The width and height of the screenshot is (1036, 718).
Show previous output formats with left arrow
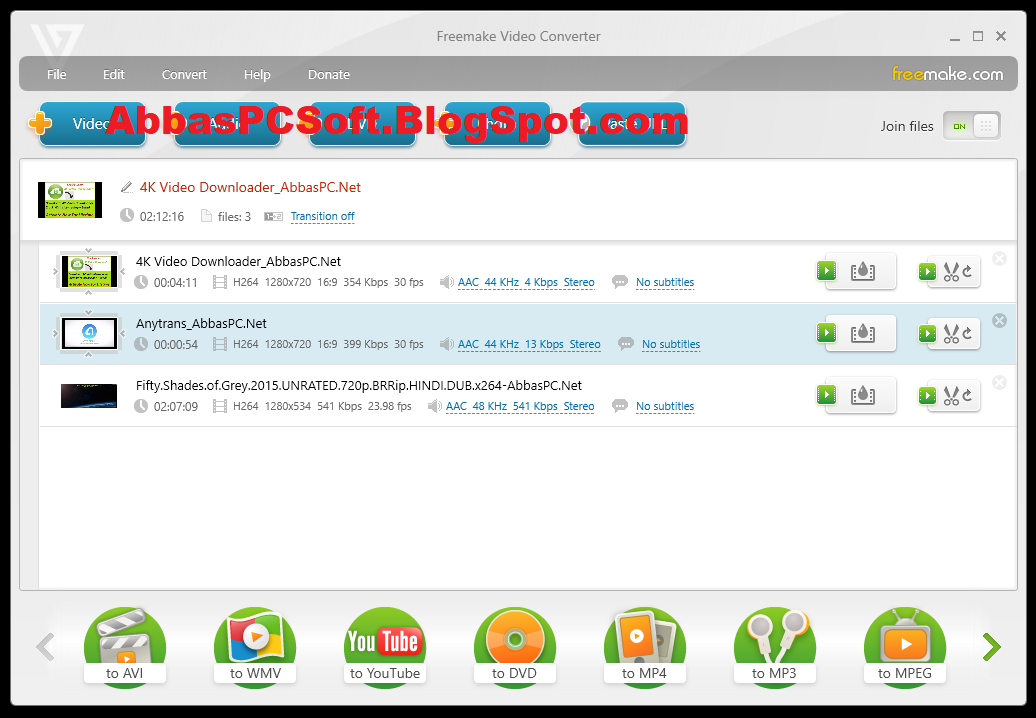tap(45, 647)
